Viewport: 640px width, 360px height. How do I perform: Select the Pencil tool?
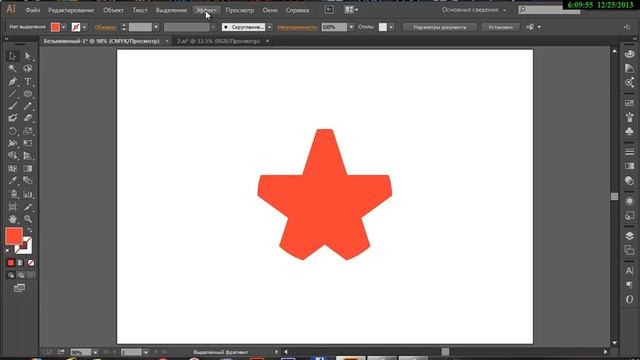click(27, 106)
